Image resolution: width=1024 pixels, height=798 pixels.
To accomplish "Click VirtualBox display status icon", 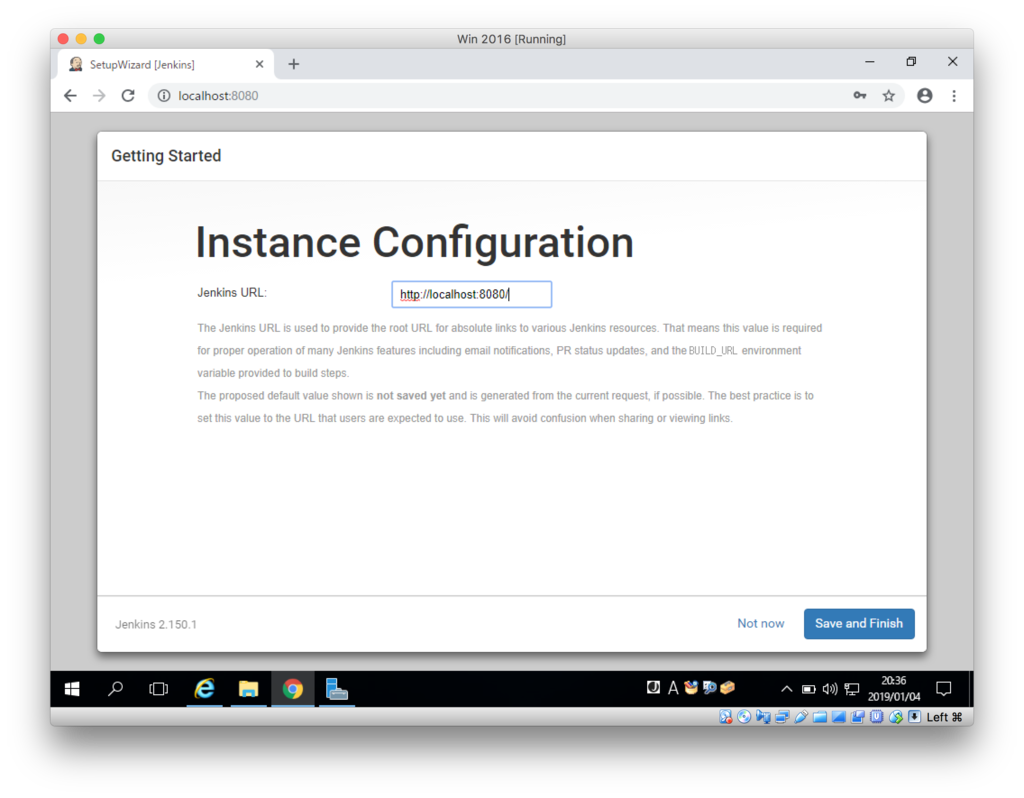I will pos(839,716).
